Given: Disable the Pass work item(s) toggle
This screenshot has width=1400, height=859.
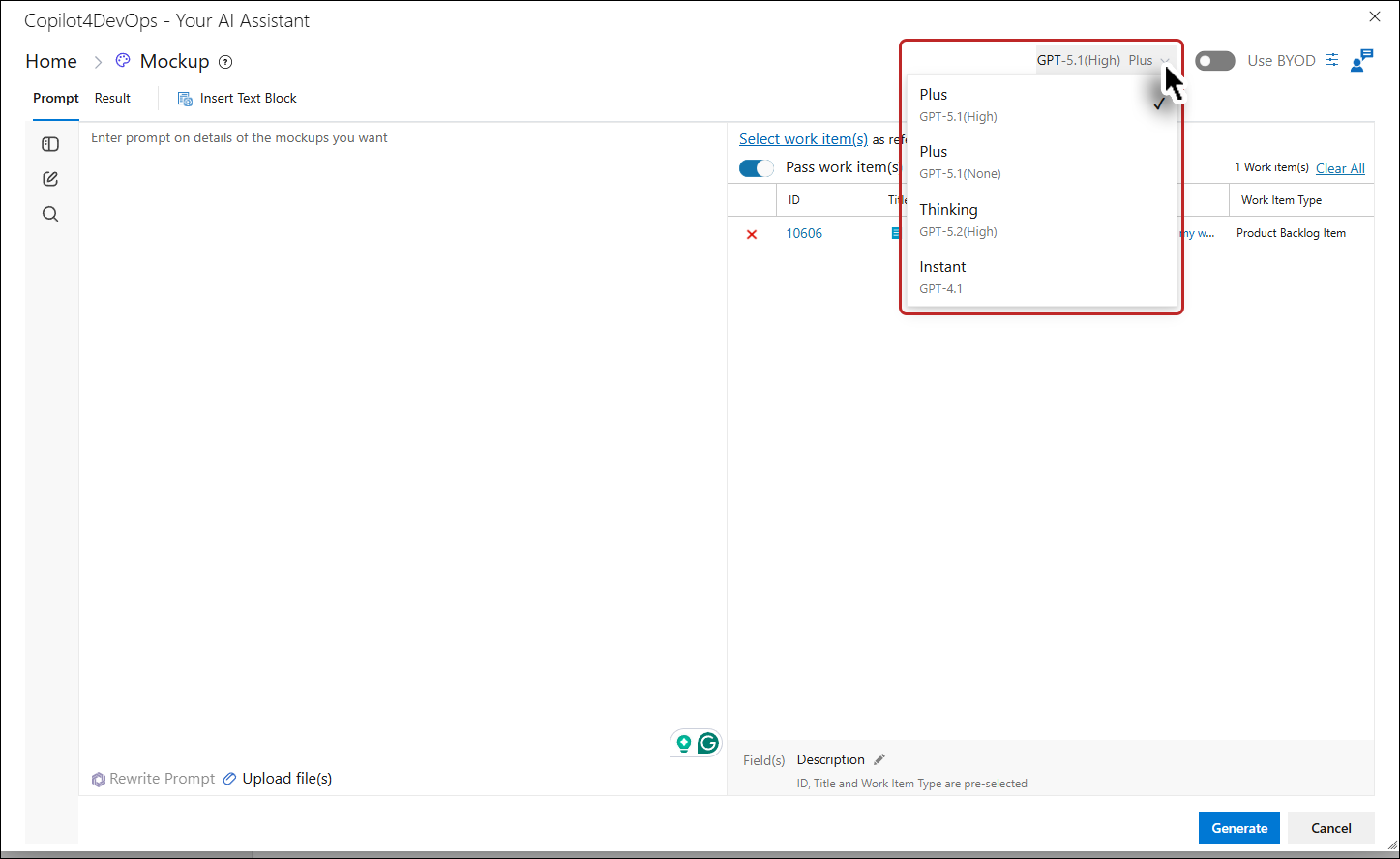Looking at the screenshot, I should tap(757, 167).
